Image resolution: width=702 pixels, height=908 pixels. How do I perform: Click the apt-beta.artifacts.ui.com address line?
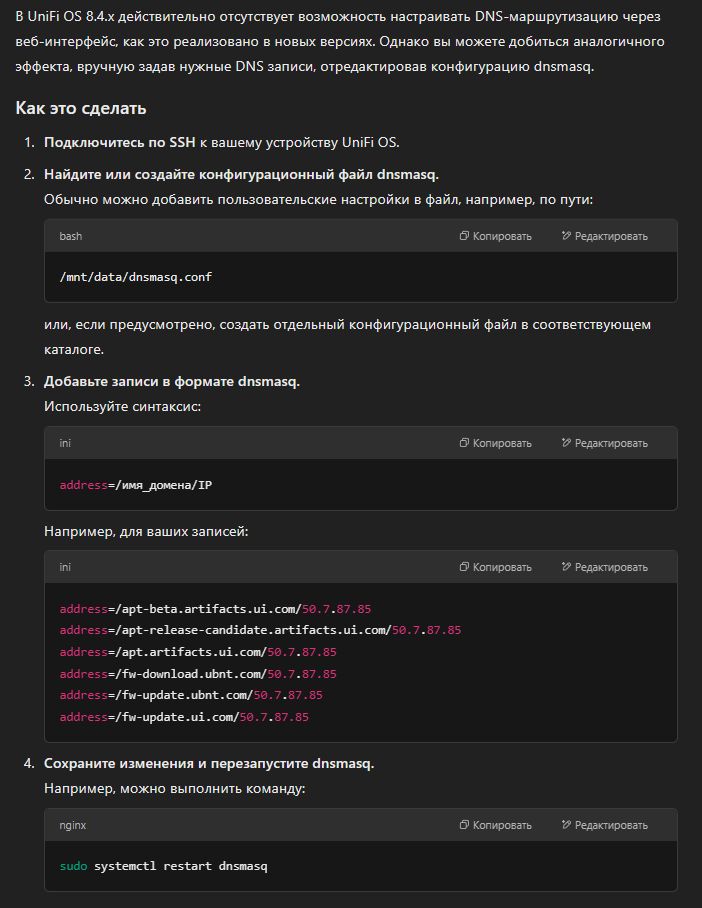click(215, 609)
